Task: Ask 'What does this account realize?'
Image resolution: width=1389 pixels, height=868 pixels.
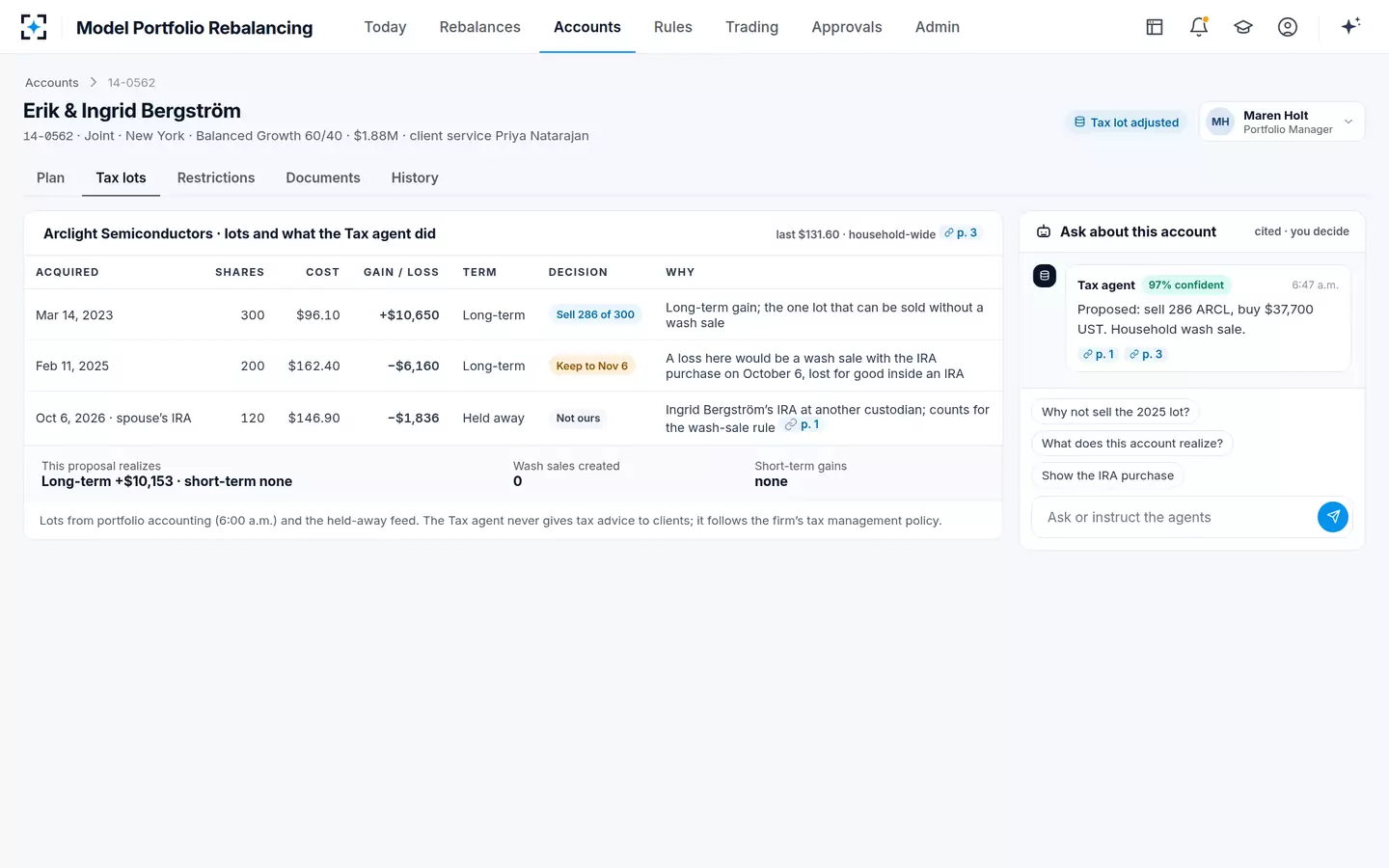Action: [x=1132, y=444]
